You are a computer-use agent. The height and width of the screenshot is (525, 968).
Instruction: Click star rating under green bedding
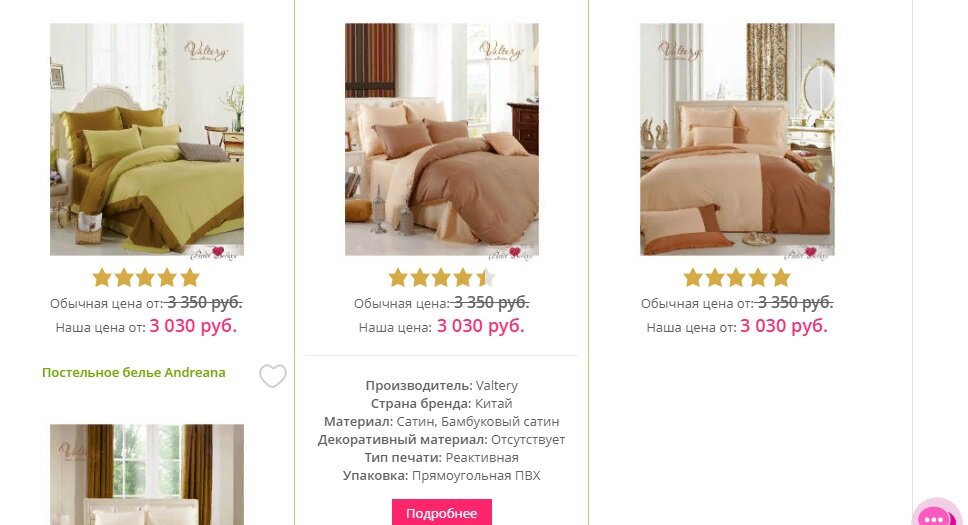click(x=146, y=278)
